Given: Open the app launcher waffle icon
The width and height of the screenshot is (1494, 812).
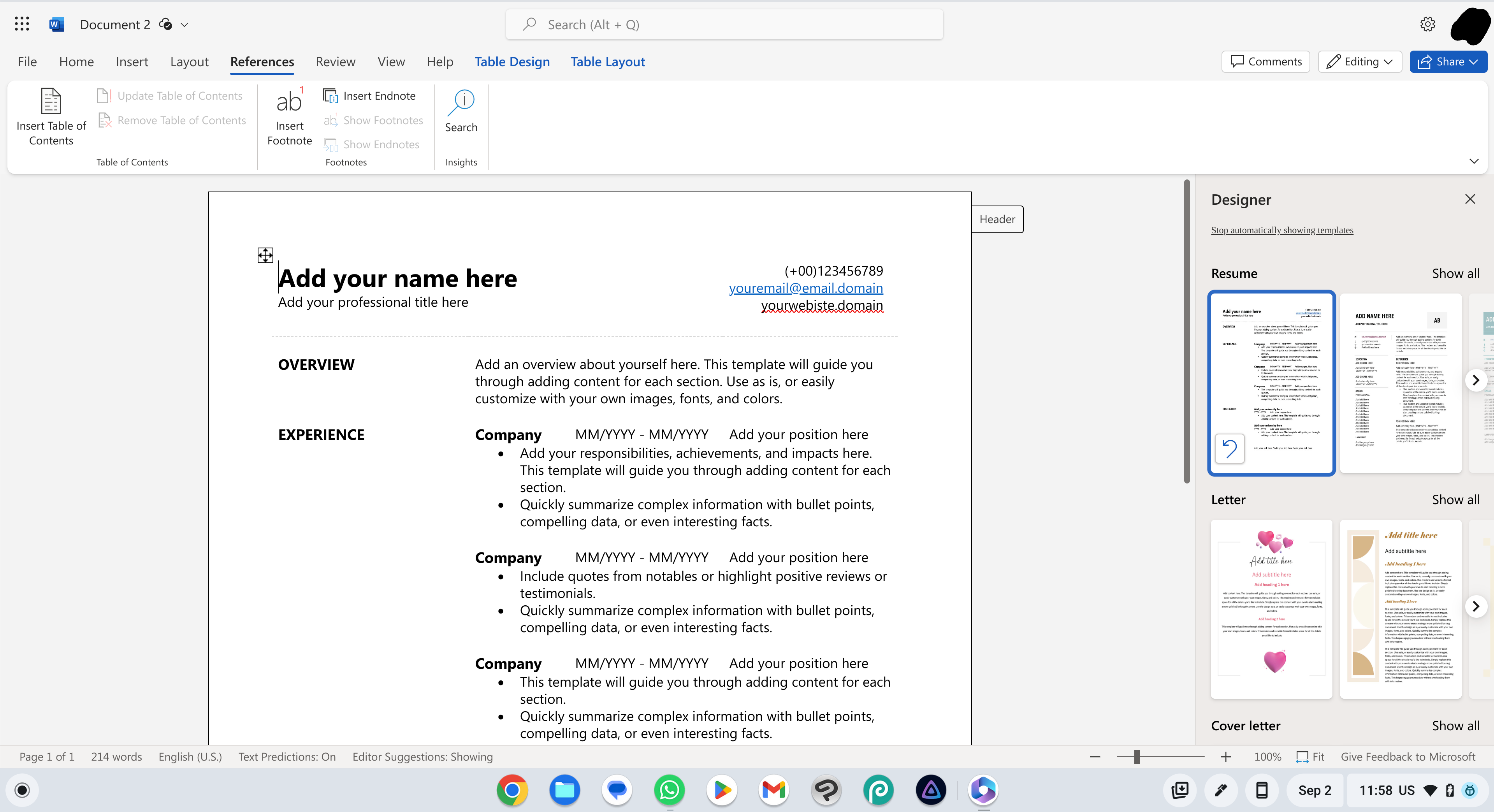Looking at the screenshot, I should pos(22,24).
